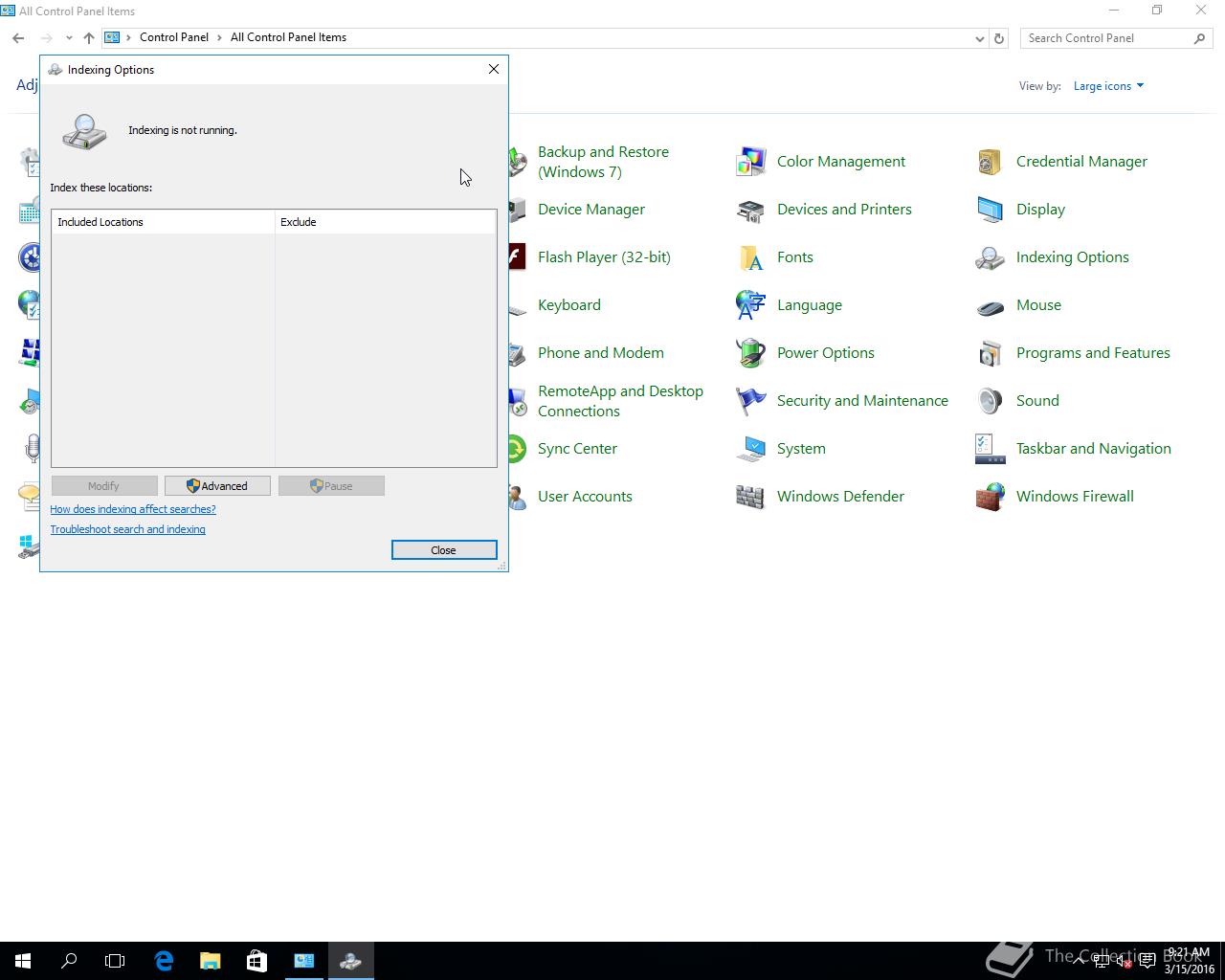This screenshot has width=1225, height=980.
Task: Open Backup and Restore (Windows 7)
Action: pos(603,162)
